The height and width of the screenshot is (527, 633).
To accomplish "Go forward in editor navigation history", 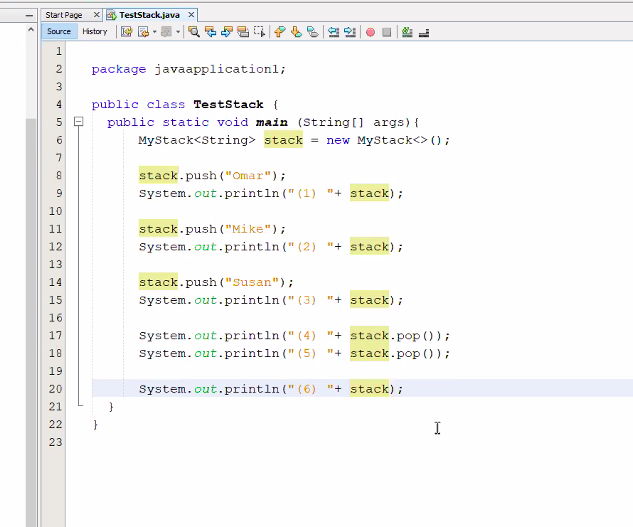I will pos(166,31).
